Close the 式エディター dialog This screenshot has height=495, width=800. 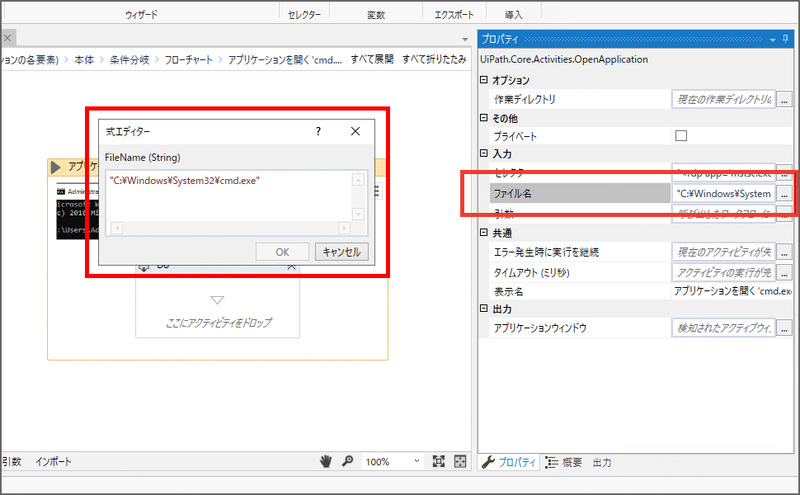[x=355, y=132]
